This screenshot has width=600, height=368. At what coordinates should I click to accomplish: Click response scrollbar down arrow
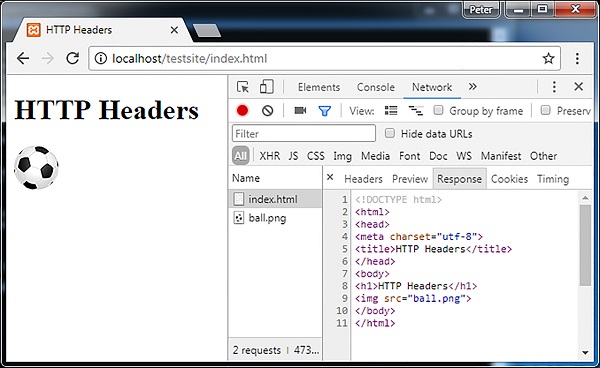585,353
